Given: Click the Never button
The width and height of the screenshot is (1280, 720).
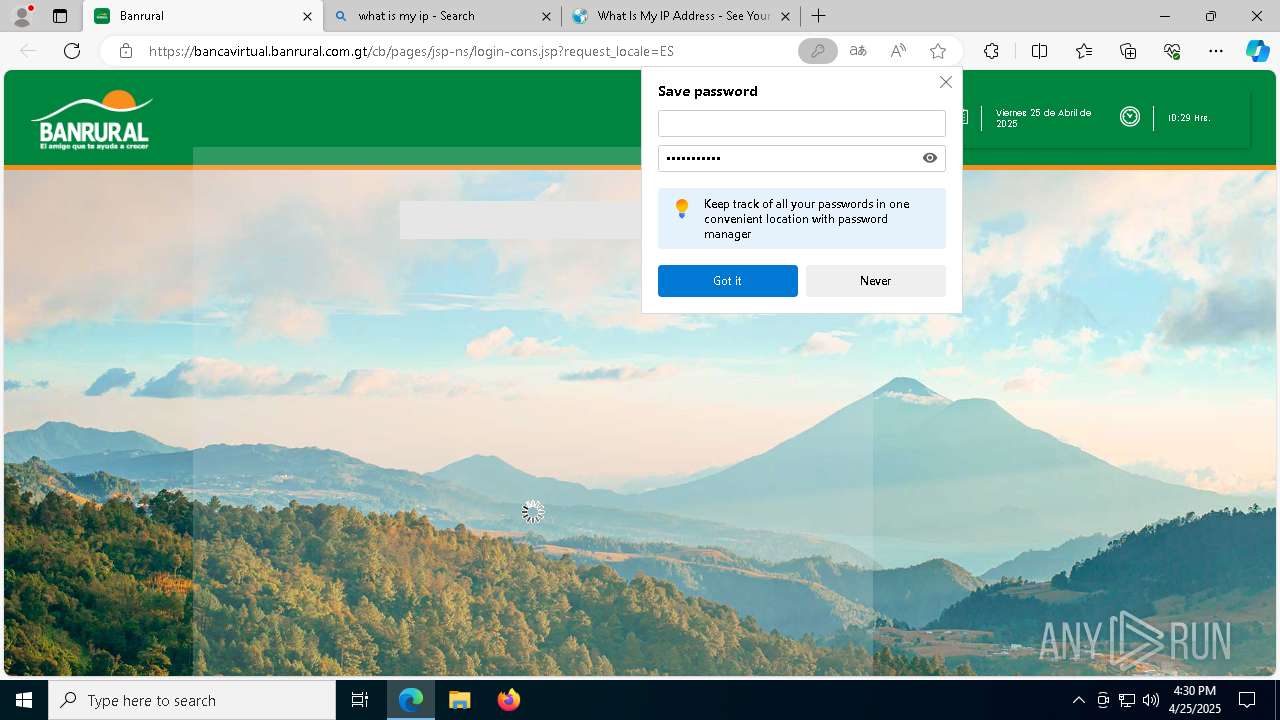Looking at the screenshot, I should click(x=876, y=281).
